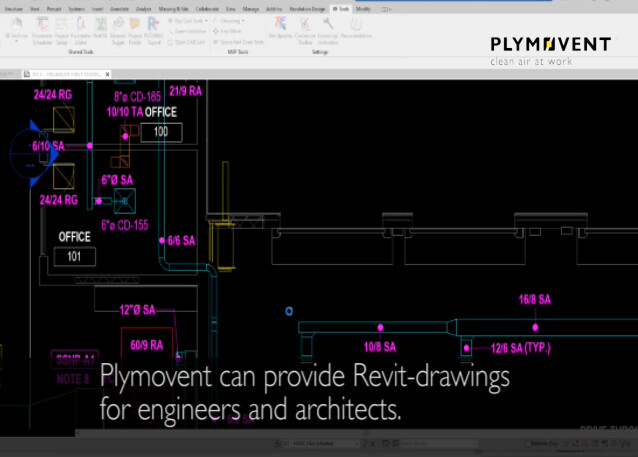Switch to the Modify ribbon tab
Viewport: 638px width, 457px height.
pyautogui.click(x=363, y=9)
